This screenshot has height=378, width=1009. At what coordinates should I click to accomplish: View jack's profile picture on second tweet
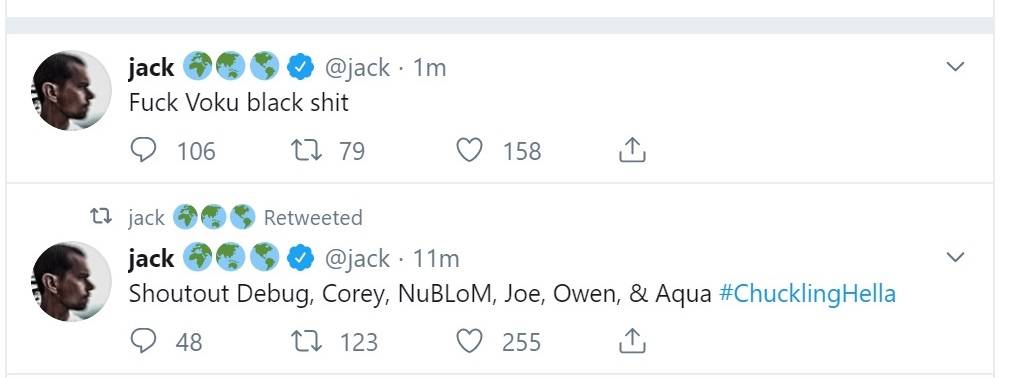coord(71,281)
